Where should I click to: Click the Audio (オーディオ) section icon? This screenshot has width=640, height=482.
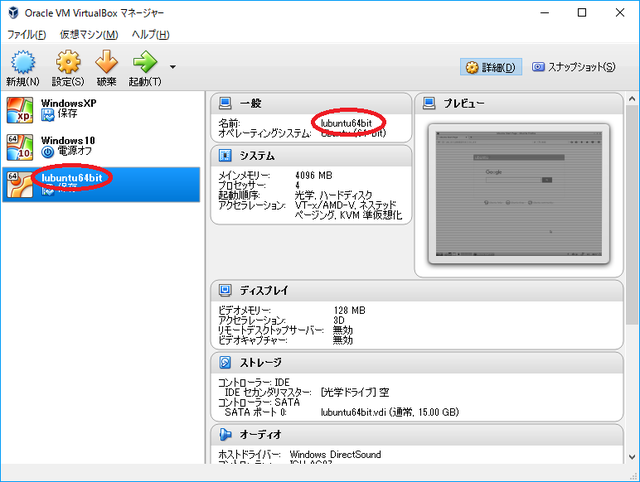pyautogui.click(x=226, y=434)
